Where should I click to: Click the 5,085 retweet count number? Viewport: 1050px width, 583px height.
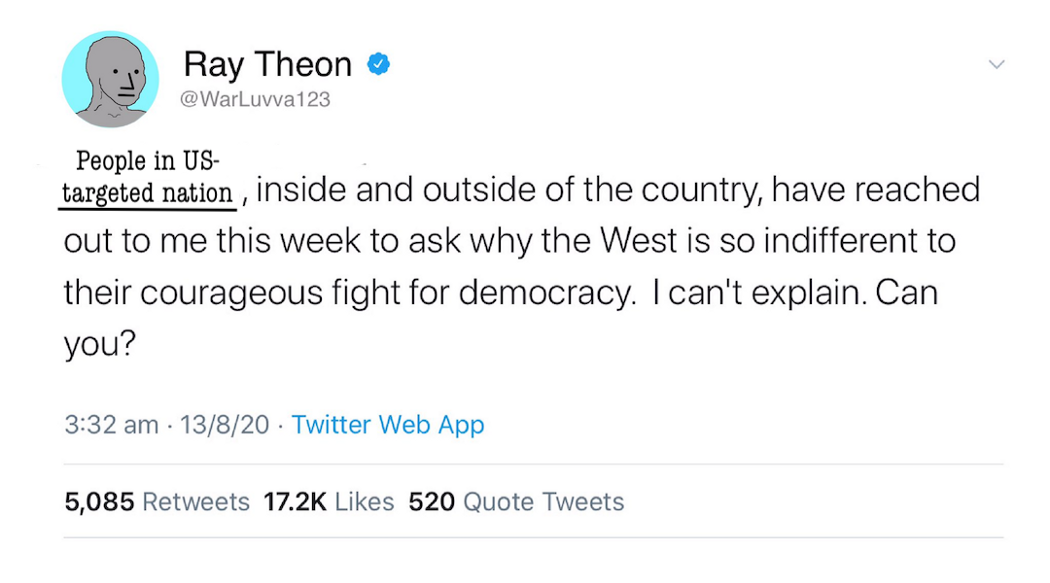pyautogui.click(x=99, y=501)
